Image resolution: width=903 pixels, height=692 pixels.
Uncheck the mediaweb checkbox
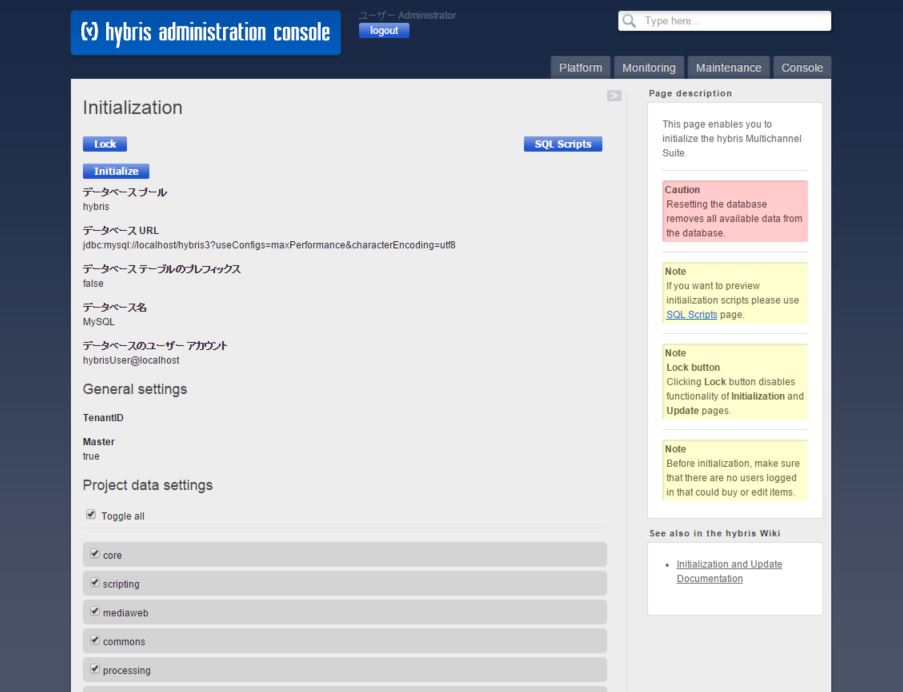[95, 611]
